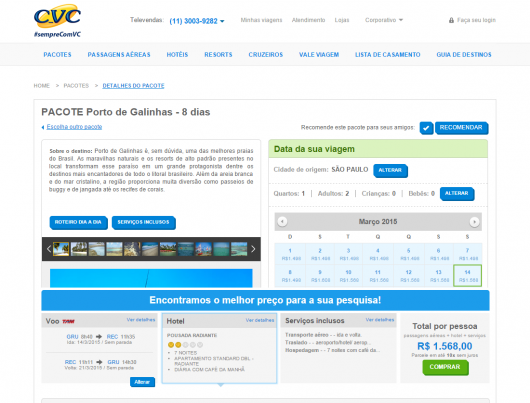
Task: Open GUIA DE DESTINOS menu item
Action: click(464, 54)
